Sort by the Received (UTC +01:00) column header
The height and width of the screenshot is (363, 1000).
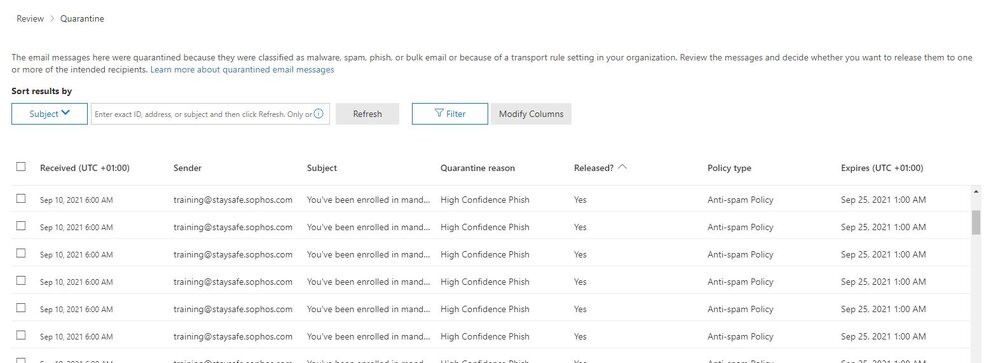coord(85,168)
